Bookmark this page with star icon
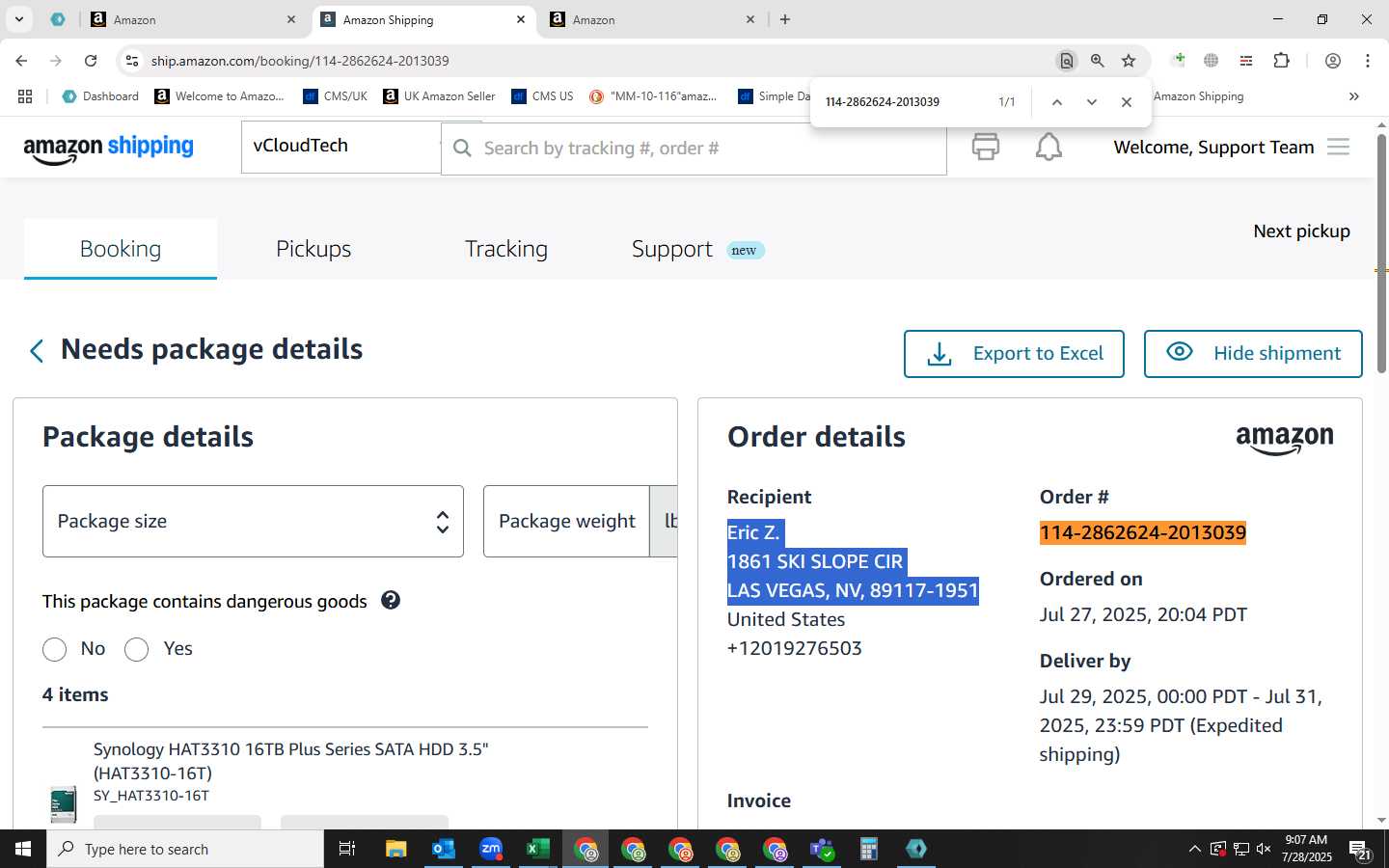The width and height of the screenshot is (1389, 868). [x=1129, y=61]
